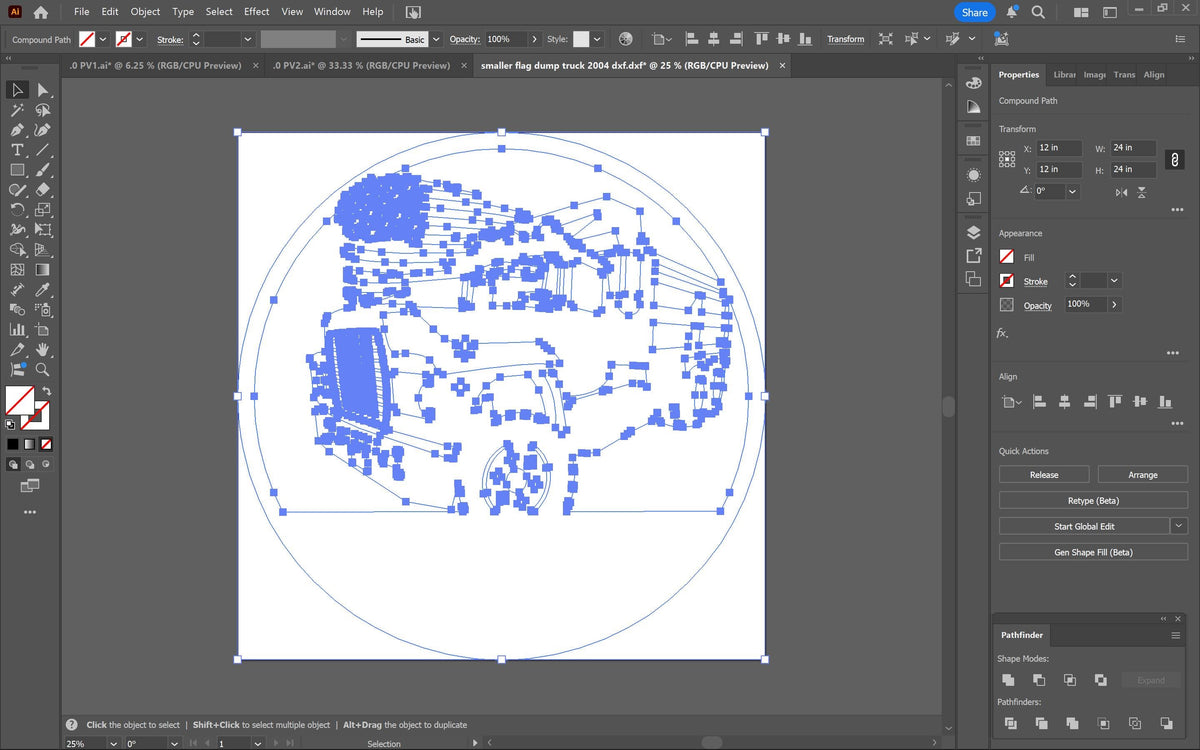Select the Pen tool
The width and height of the screenshot is (1200, 750).
[17, 130]
